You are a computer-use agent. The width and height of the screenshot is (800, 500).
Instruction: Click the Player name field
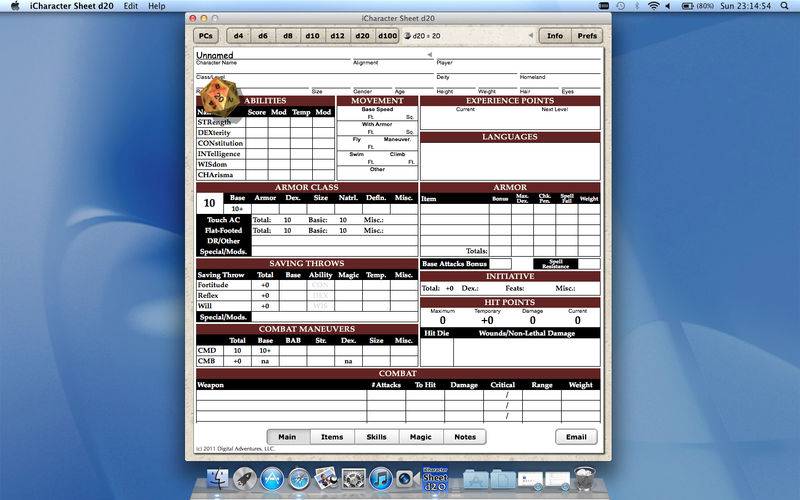[x=518, y=54]
